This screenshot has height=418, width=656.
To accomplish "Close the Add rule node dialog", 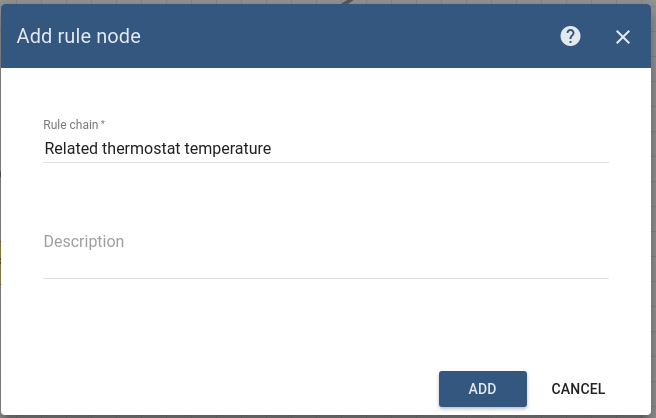I will pyautogui.click(x=623, y=37).
